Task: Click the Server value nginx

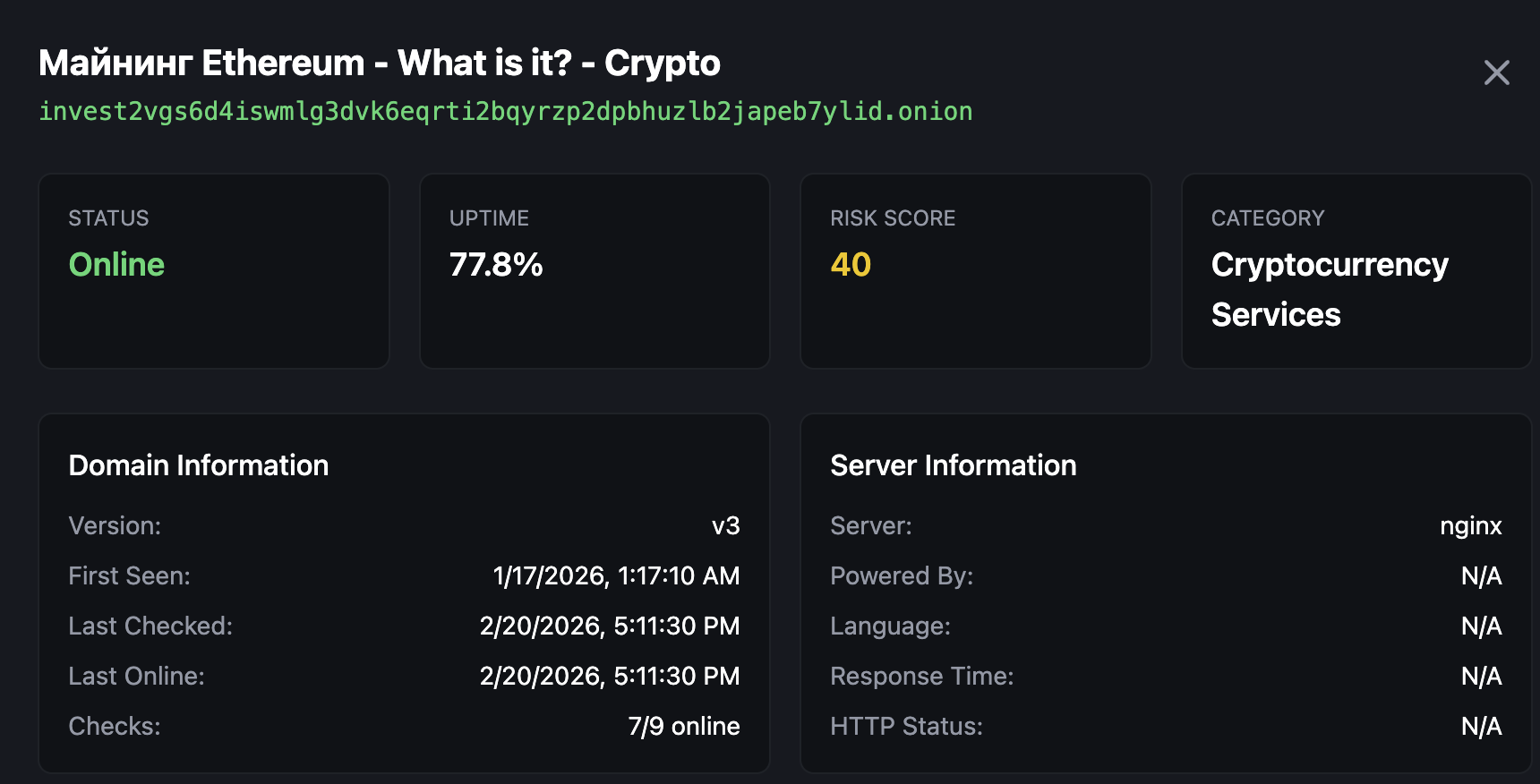Action: [x=1471, y=525]
